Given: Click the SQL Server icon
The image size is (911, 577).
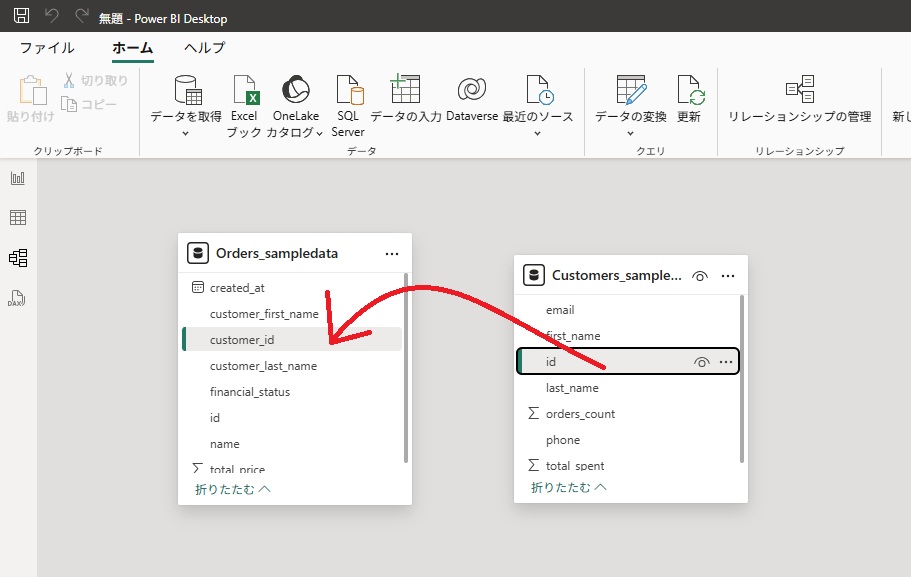Looking at the screenshot, I should coord(350,89).
